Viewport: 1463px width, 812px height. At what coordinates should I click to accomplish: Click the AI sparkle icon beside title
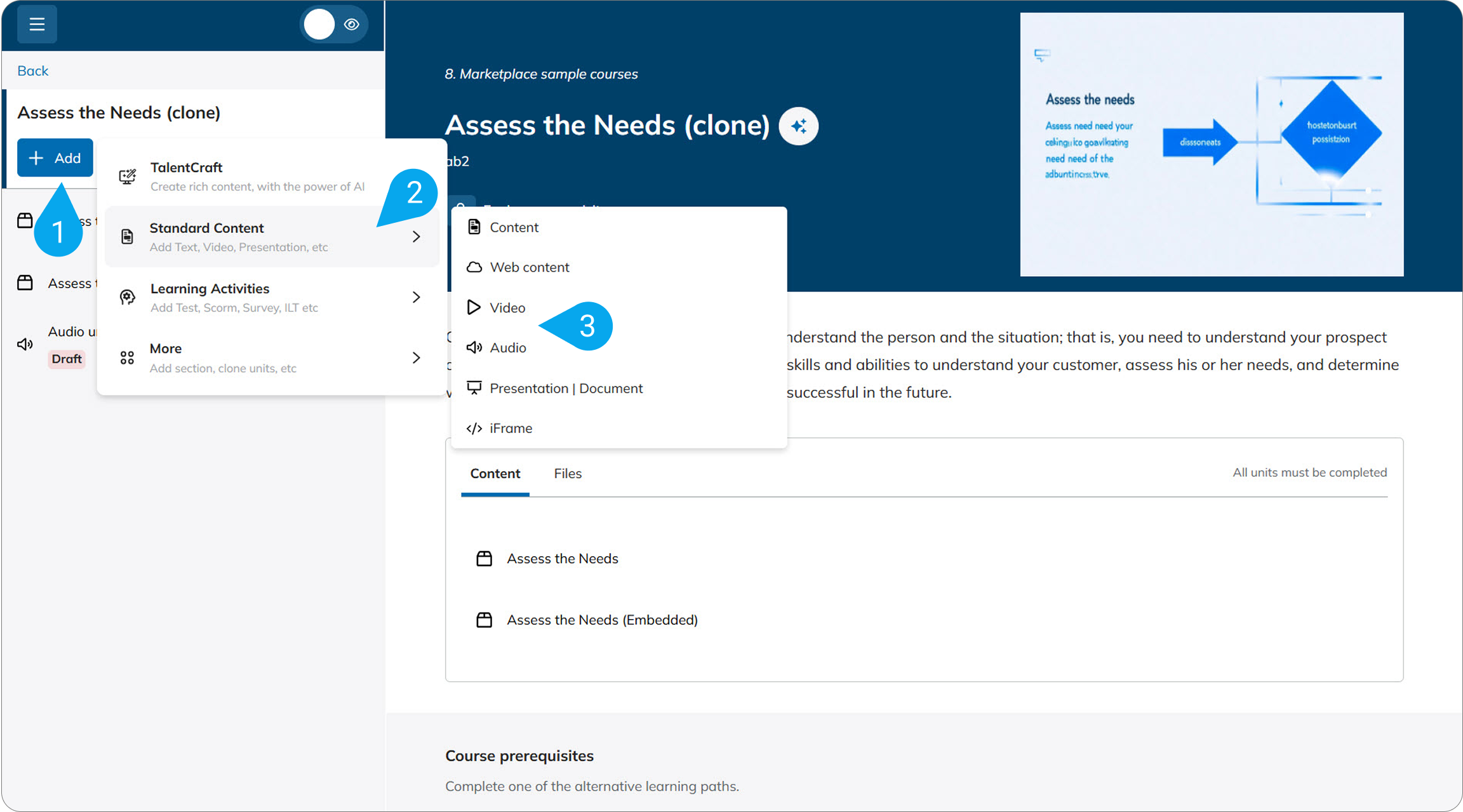(798, 126)
